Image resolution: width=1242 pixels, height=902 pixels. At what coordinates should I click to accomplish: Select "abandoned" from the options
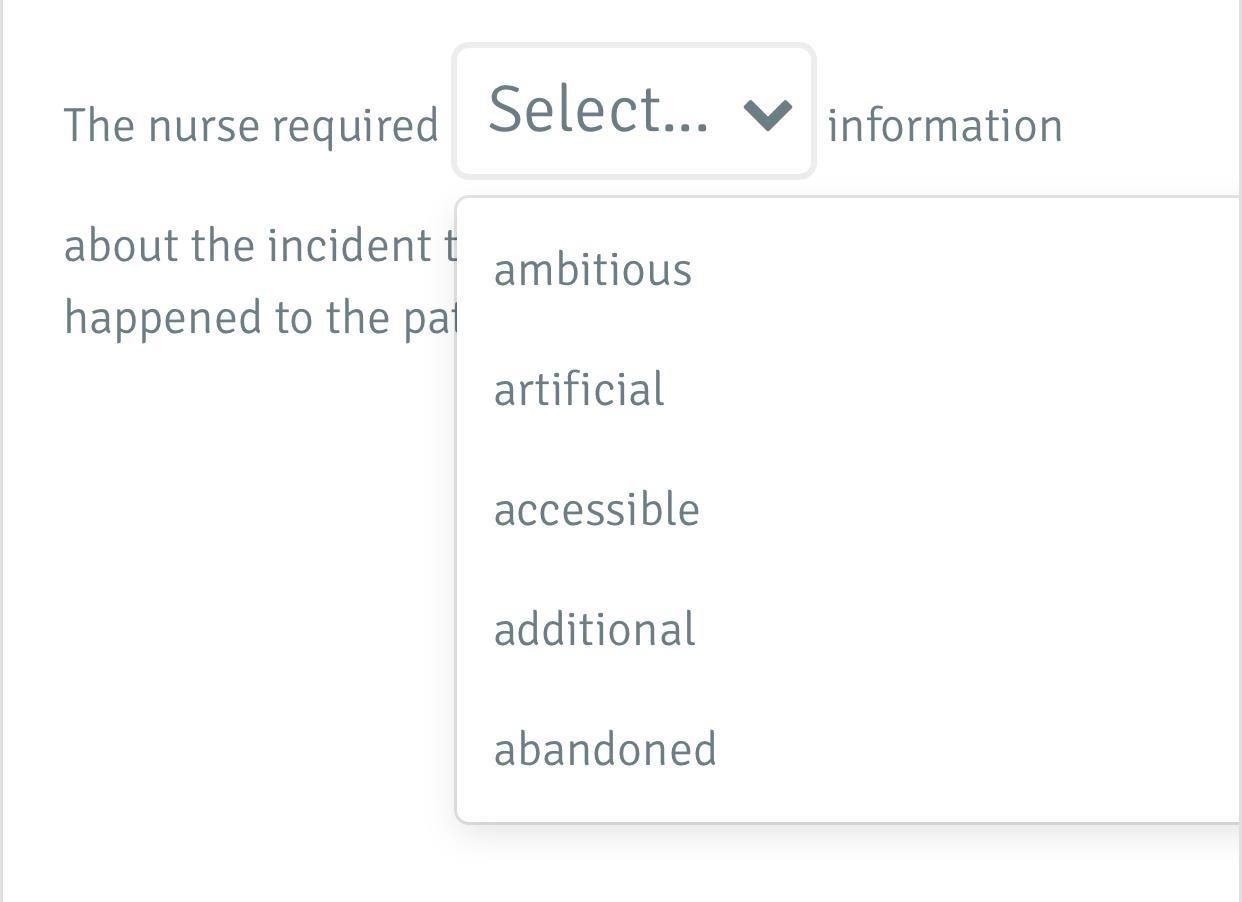click(605, 750)
